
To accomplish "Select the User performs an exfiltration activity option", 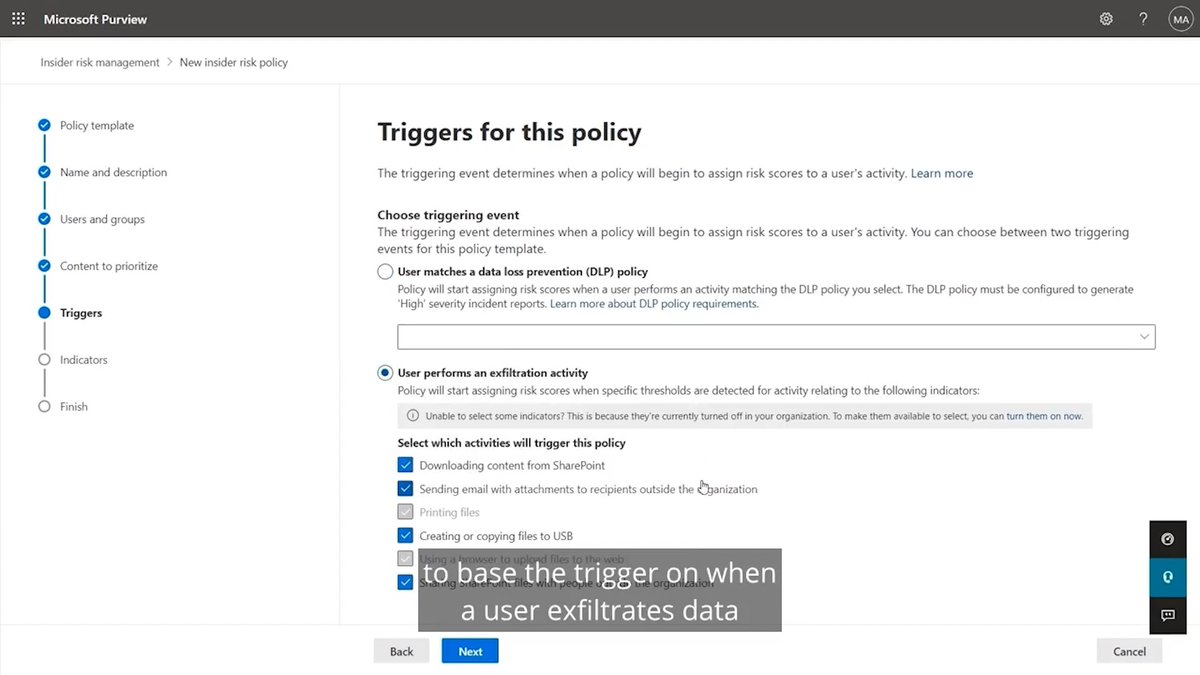I will 385,372.
